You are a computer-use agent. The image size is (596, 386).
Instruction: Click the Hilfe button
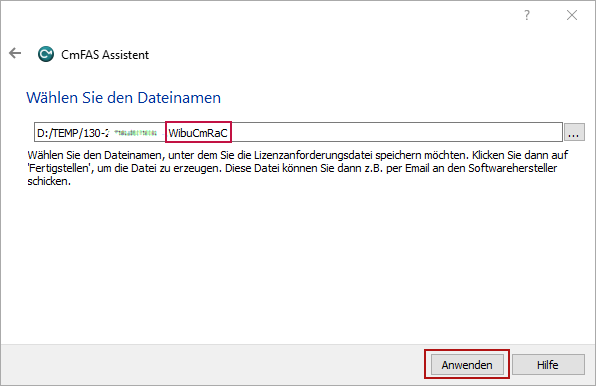(x=548, y=365)
